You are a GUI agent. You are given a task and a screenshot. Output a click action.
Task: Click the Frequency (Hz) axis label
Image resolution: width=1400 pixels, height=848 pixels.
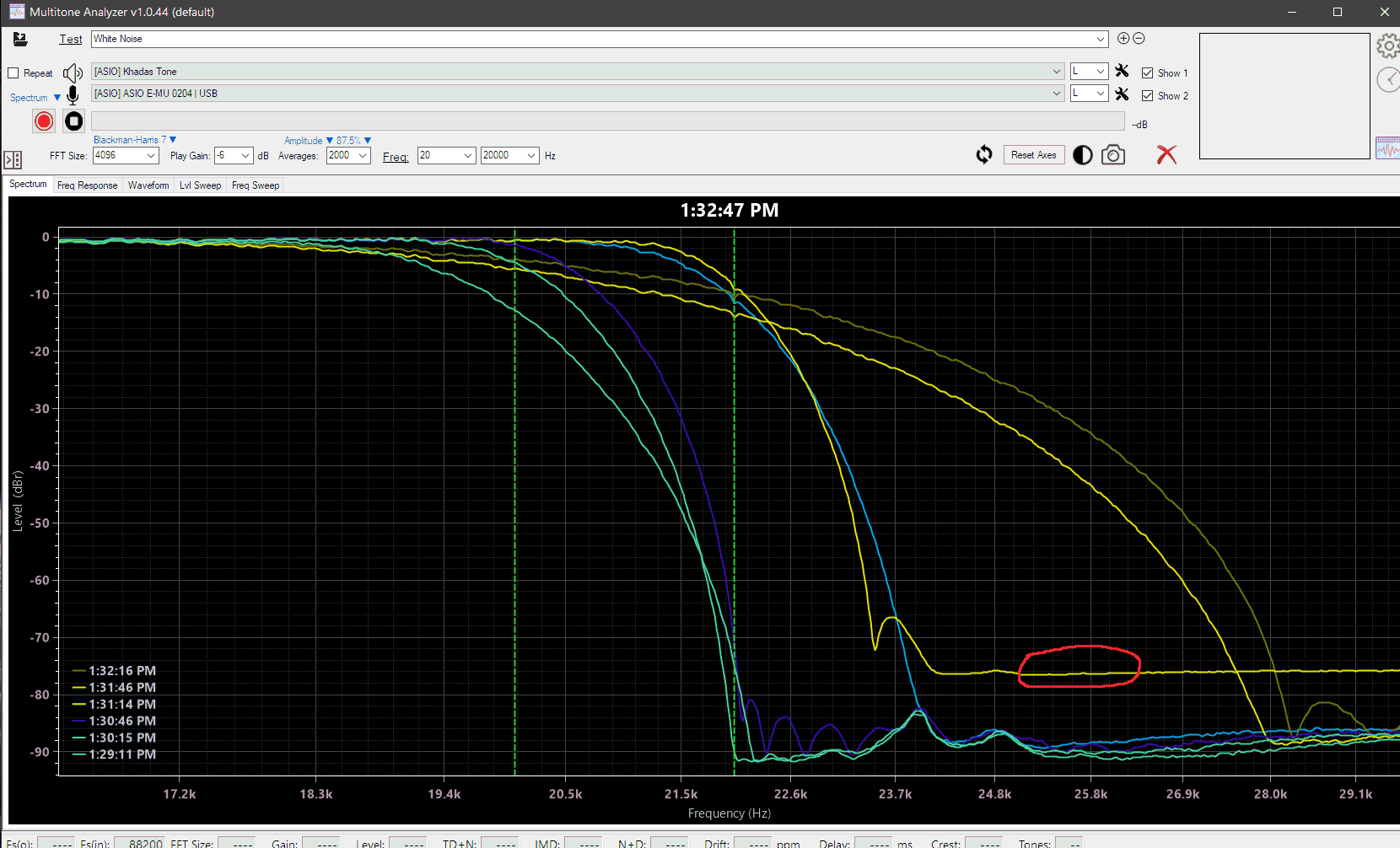pos(730,813)
